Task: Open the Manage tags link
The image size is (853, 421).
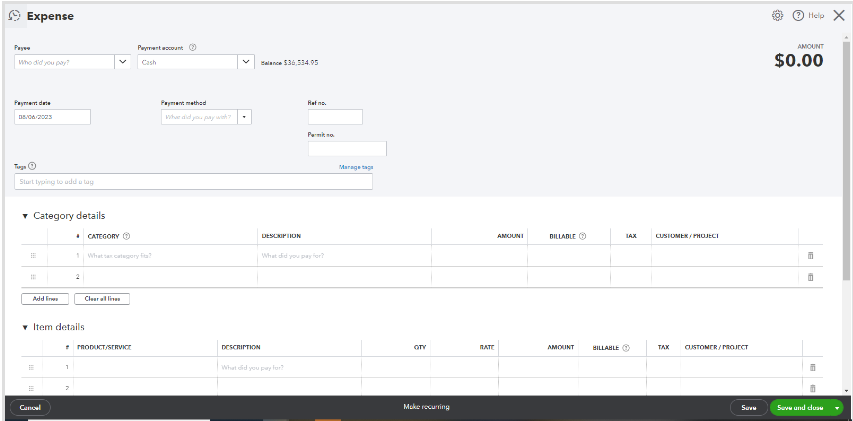Action: tap(356, 167)
